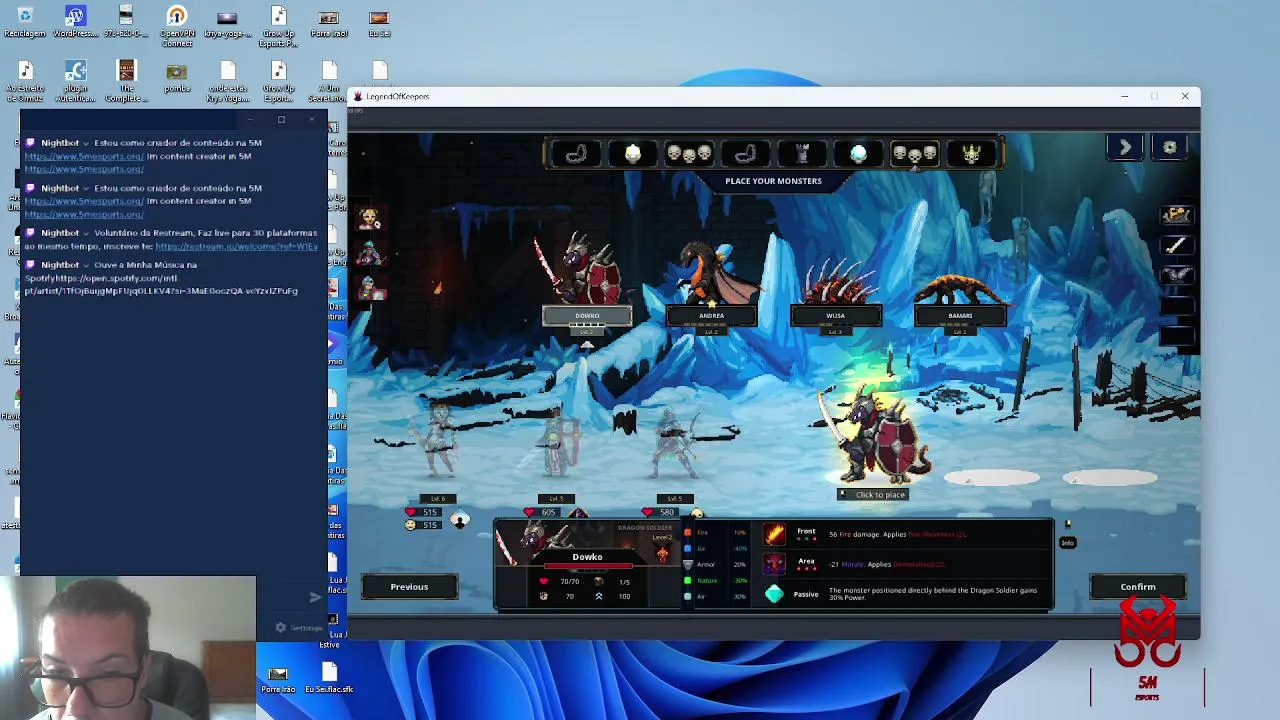Click the Info icon beside ability panel
This screenshot has height=720, width=1280.
coord(1068,542)
